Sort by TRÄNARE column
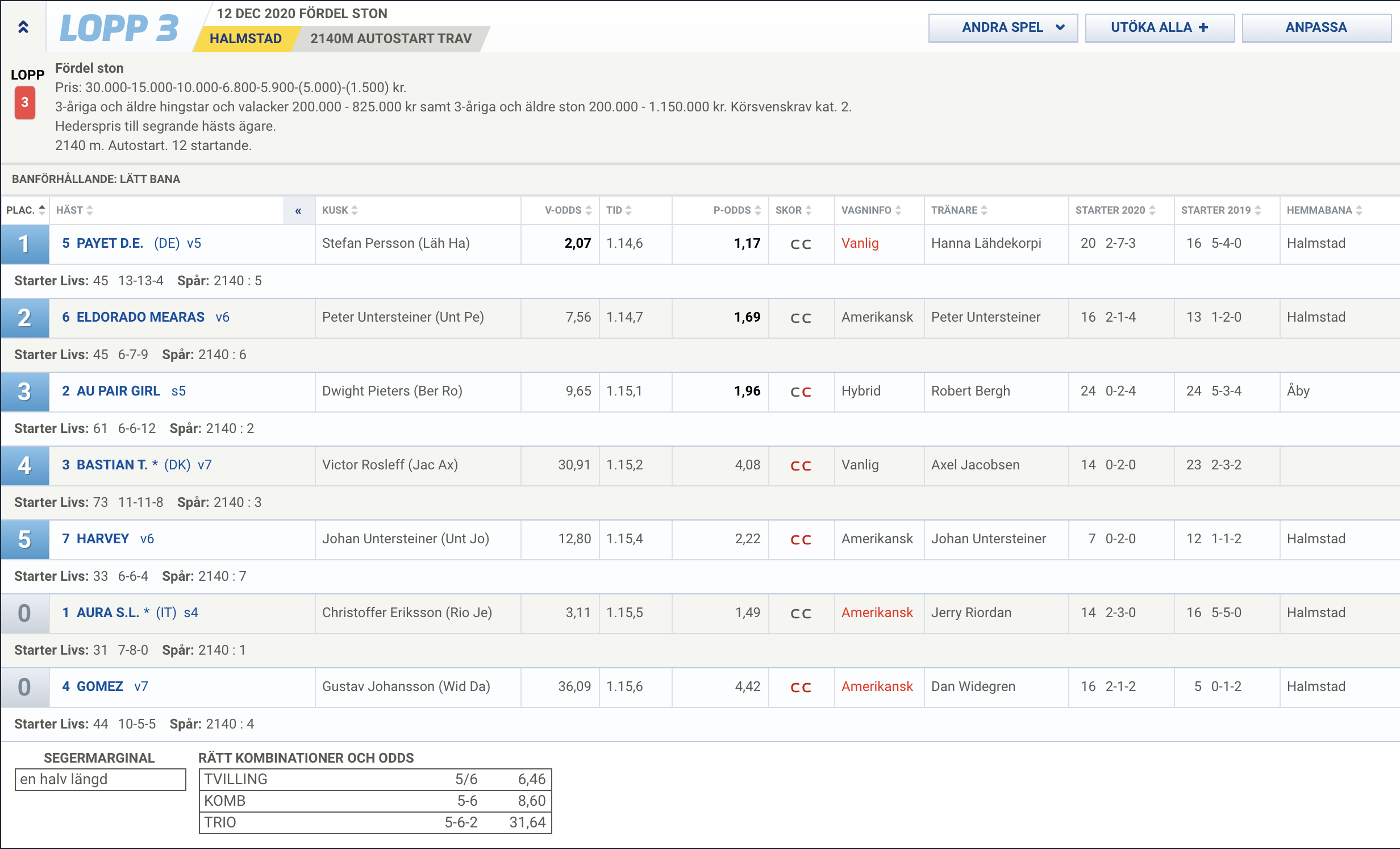The width and height of the screenshot is (1400, 849). [959, 210]
